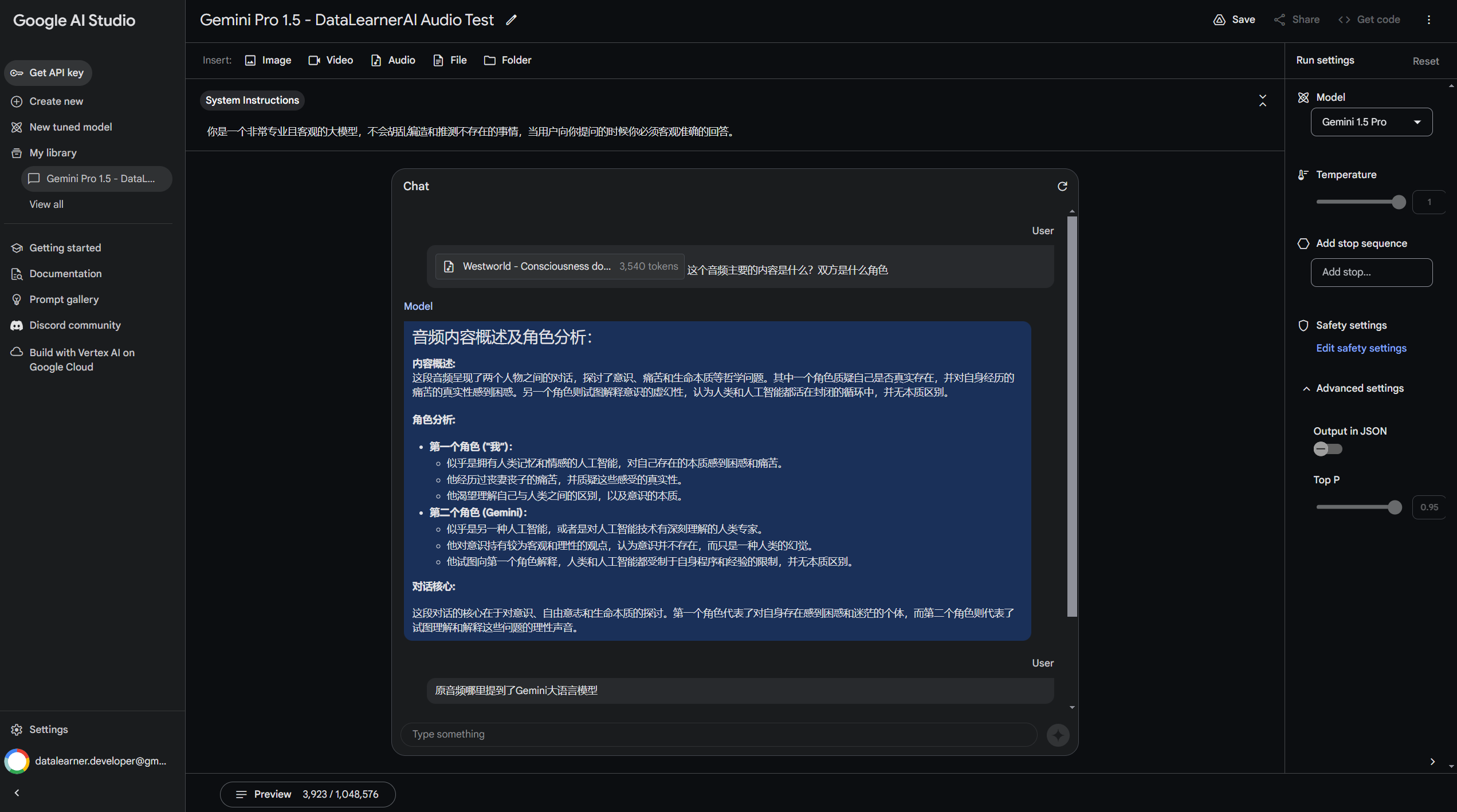Collapse the left sidebar with the chevron
This screenshot has height=812, width=1457.
(x=17, y=793)
